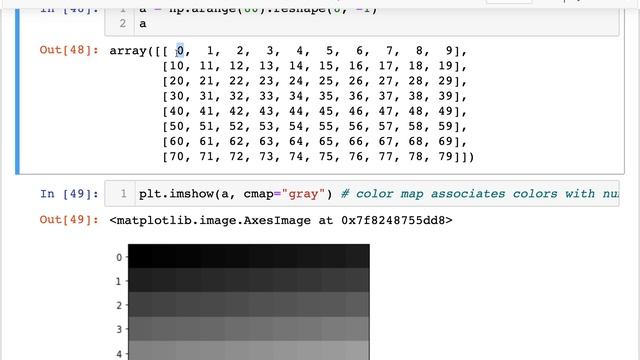Click the y-axis tick label 1 on the plot
The image size is (640, 360).
tap(119, 282)
